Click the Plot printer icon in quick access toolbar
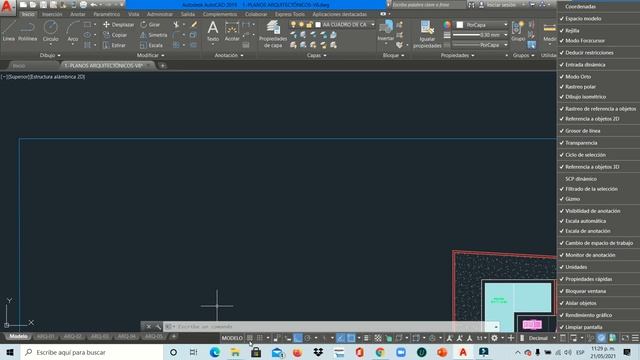 83,4
